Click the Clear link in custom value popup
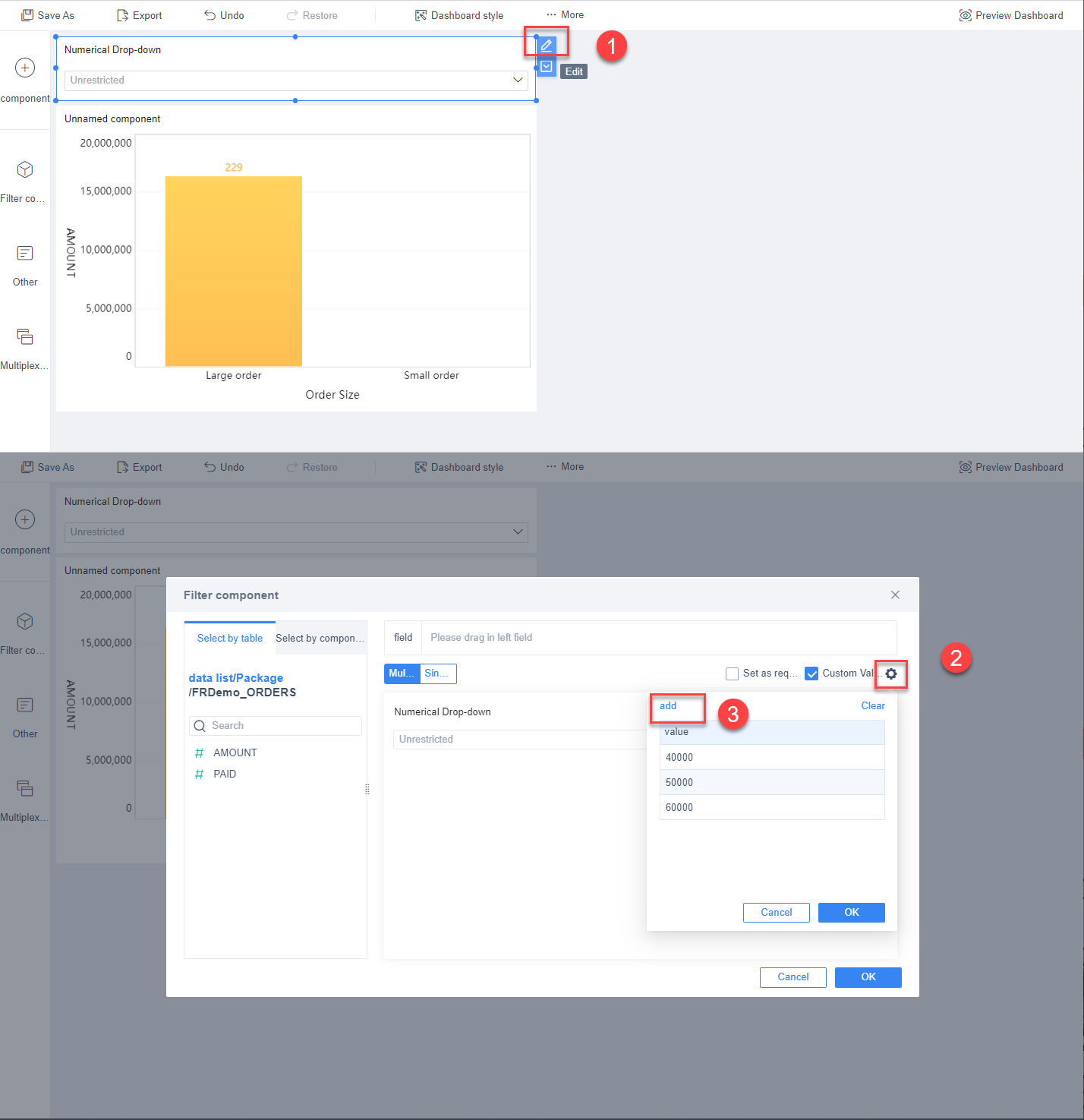The image size is (1084, 1120). [x=873, y=706]
